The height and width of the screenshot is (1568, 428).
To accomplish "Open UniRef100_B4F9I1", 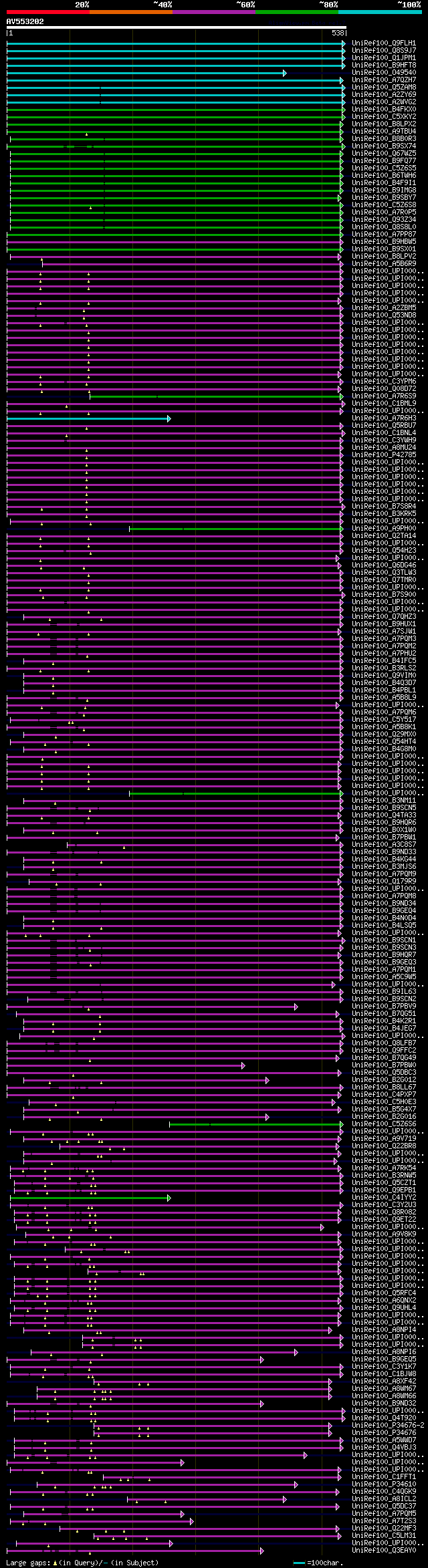I will pos(384,183).
